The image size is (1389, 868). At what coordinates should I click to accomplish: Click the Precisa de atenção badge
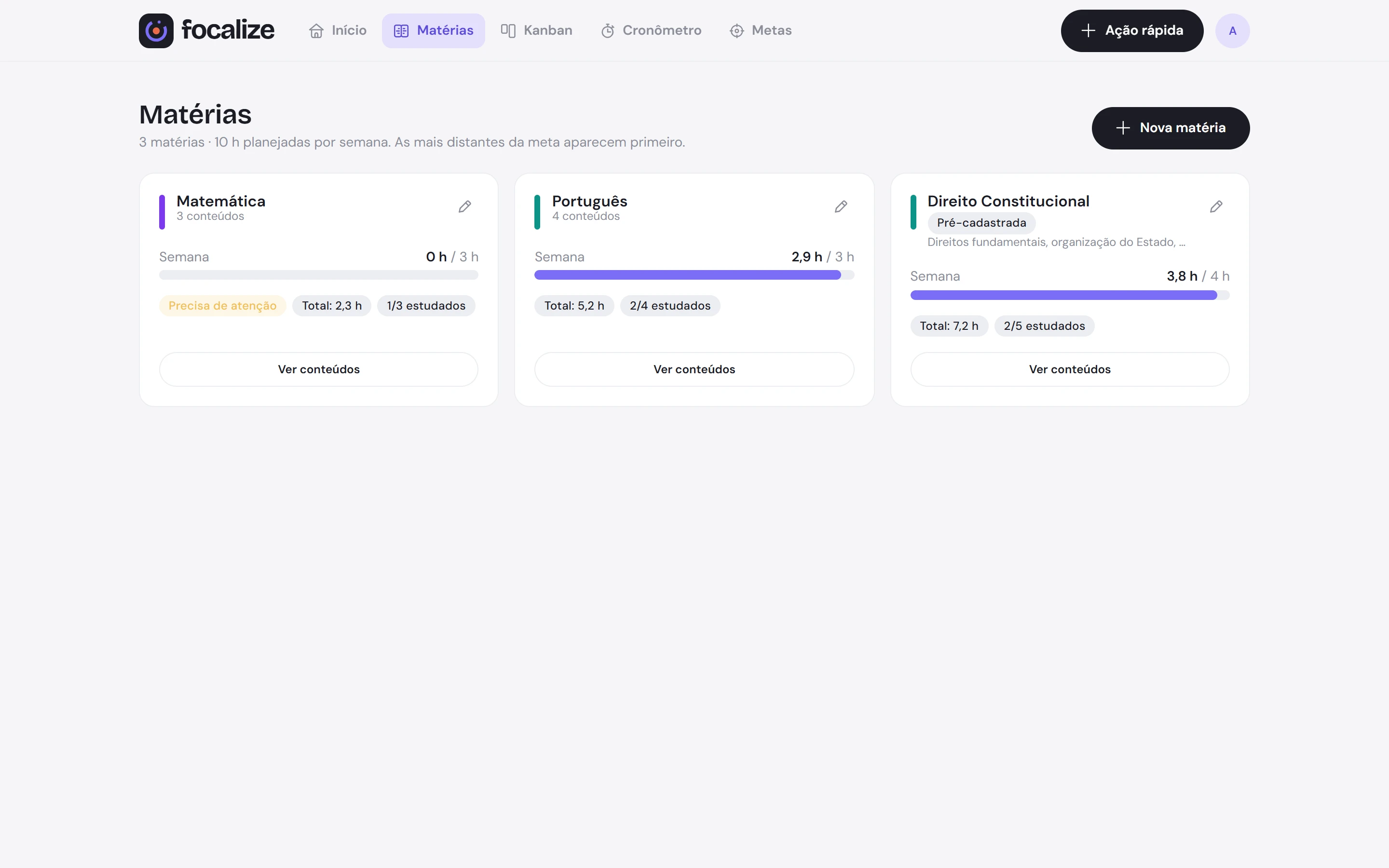coord(223,305)
